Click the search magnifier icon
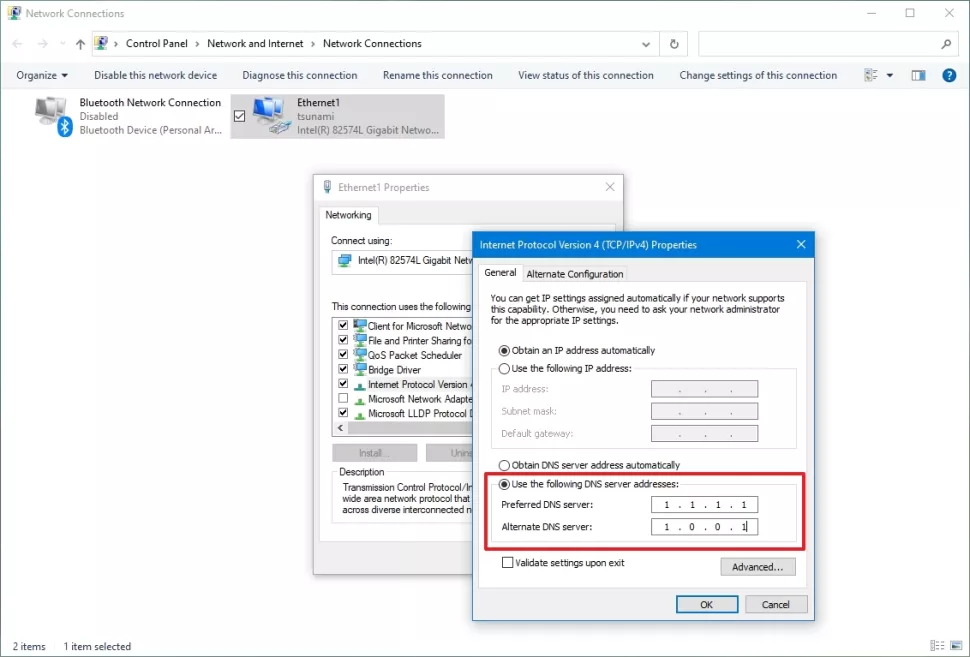Screen dimensions: 970x657 pyautogui.click(x=945, y=44)
